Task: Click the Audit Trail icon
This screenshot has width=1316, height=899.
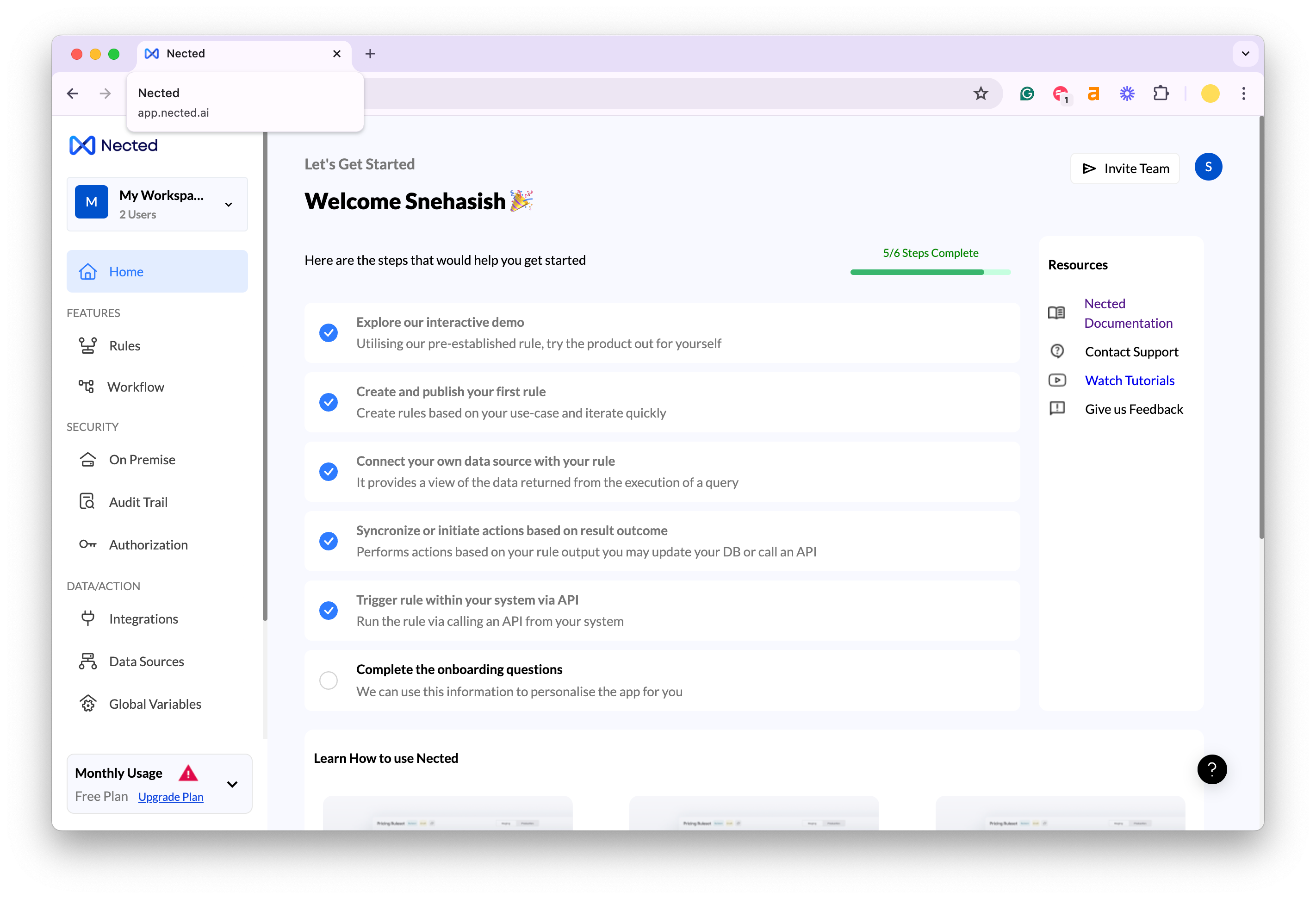Action: 87,502
